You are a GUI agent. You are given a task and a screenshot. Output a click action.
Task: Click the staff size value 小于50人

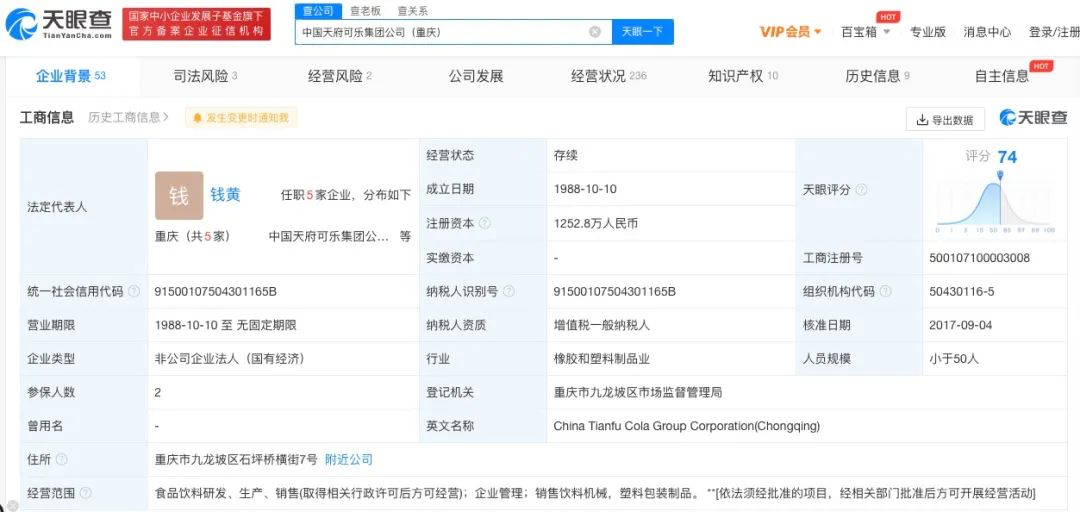[954, 359]
